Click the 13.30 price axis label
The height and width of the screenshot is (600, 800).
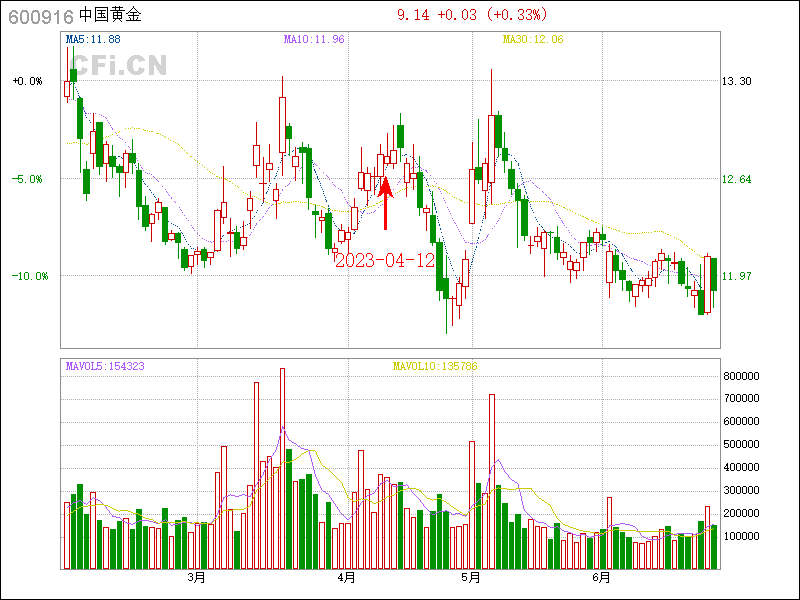(x=737, y=82)
